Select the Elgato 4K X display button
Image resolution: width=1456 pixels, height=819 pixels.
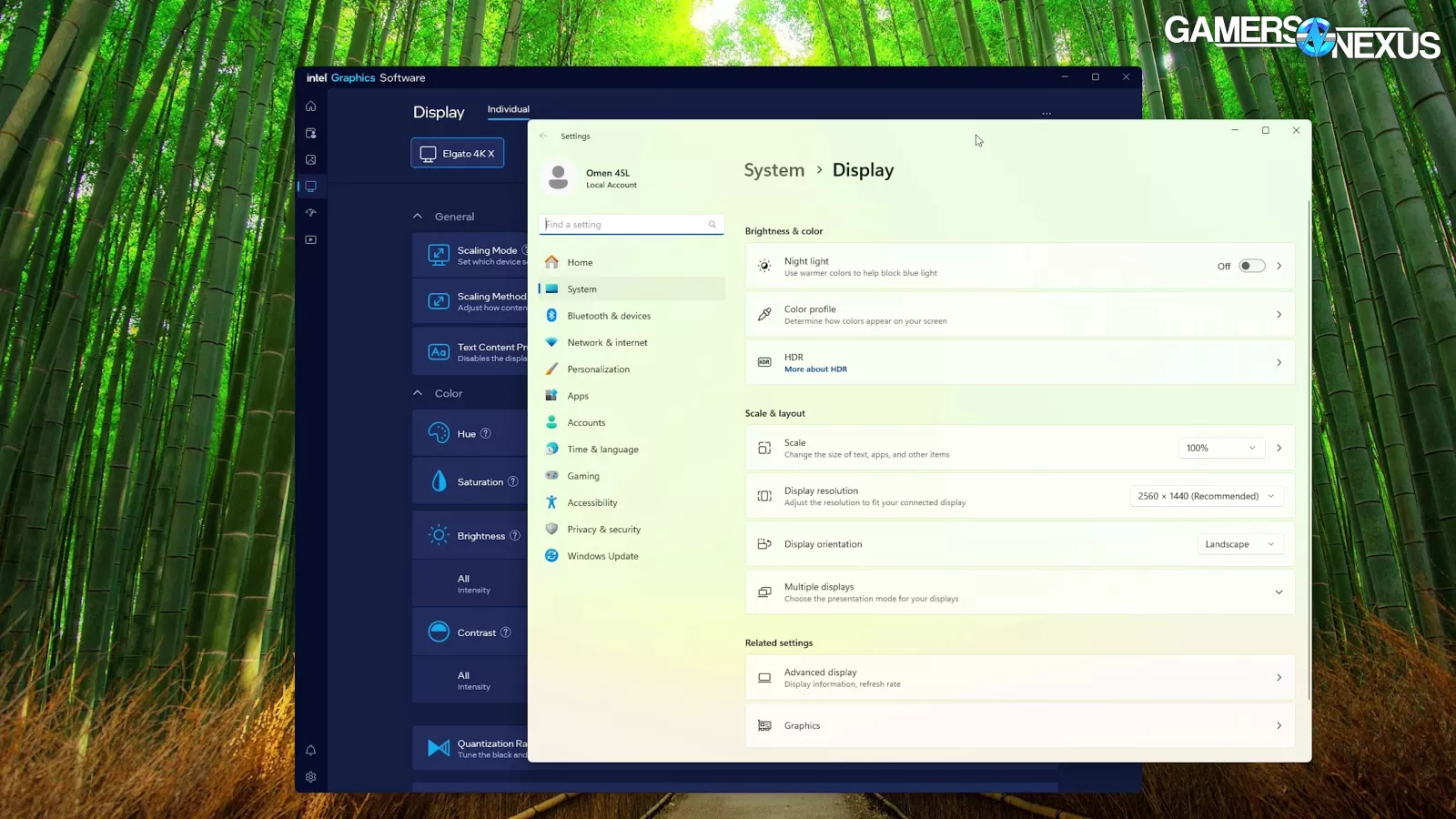tap(458, 154)
